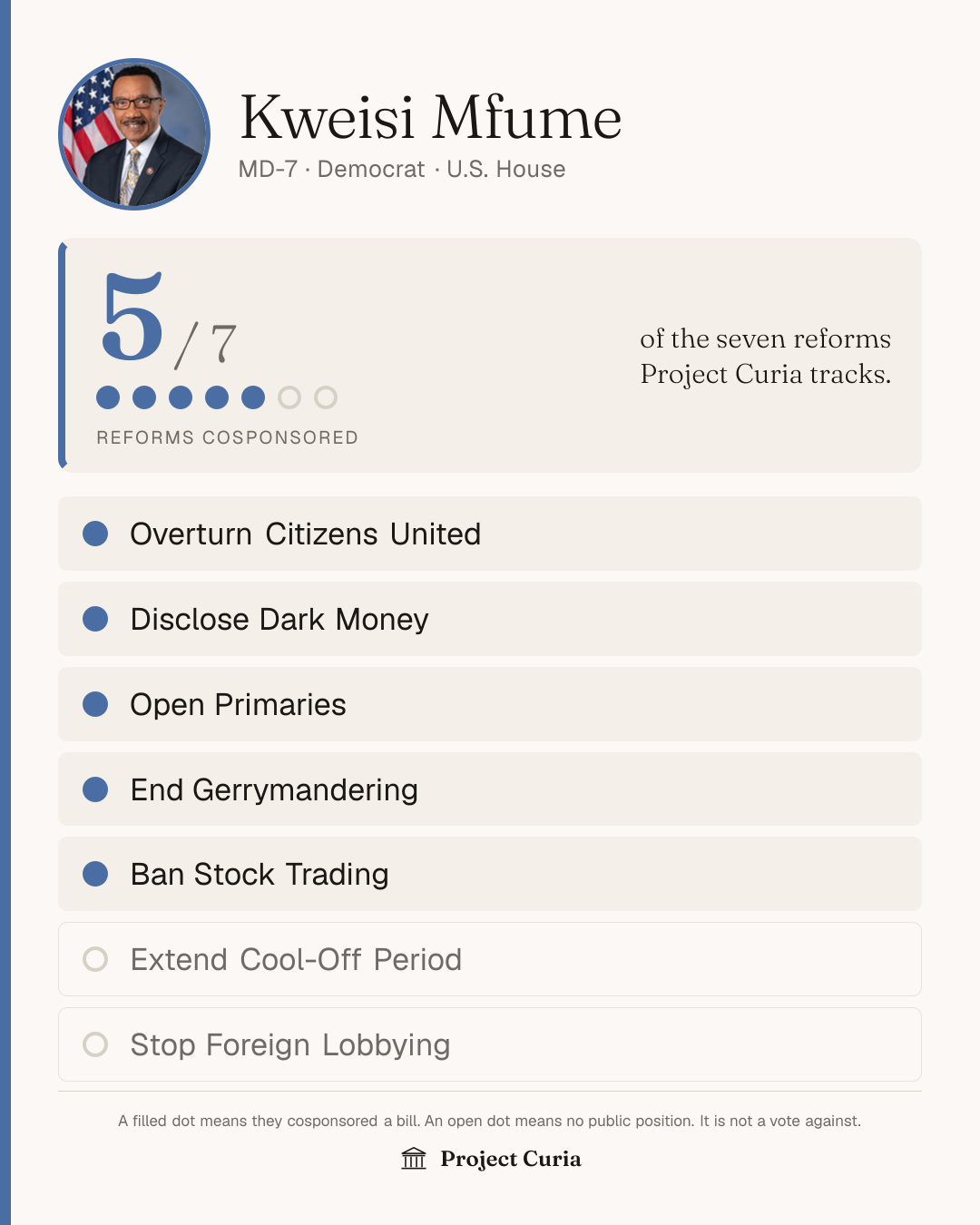
Task: Click the filled dot beside Overturn Citizens United
Action: click(x=95, y=534)
